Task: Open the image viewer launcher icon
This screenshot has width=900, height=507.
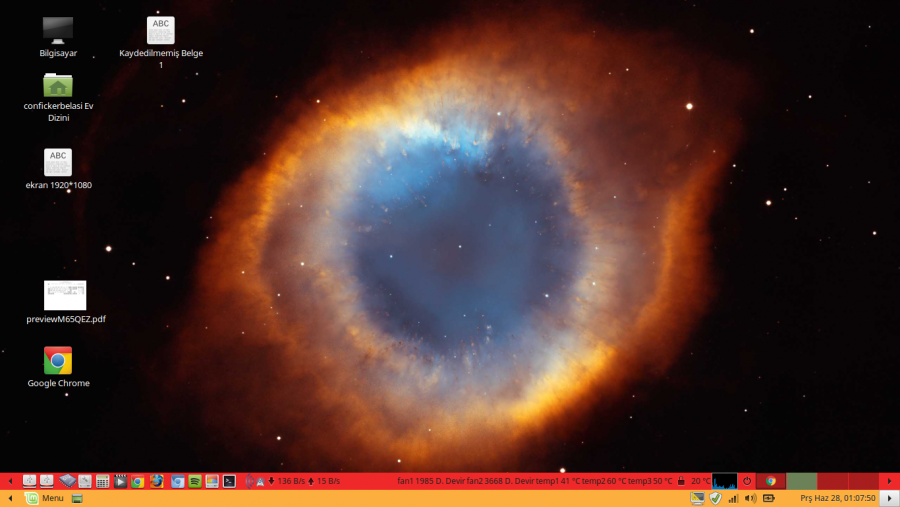Action: click(212, 481)
